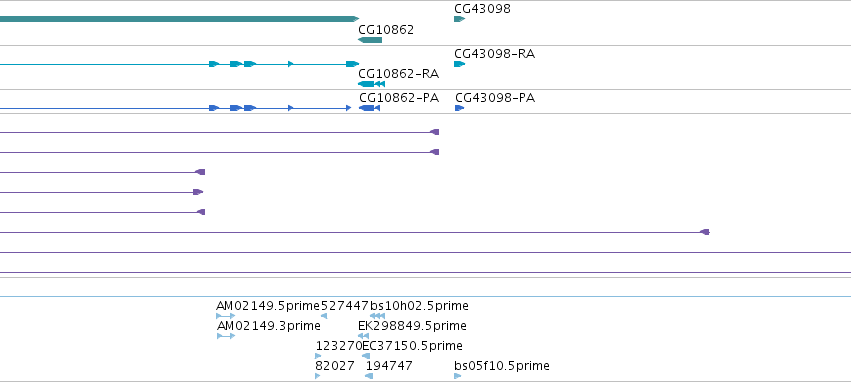Select the CG10862-RA transcript glyph
This screenshot has width=851, height=382.
(372, 84)
